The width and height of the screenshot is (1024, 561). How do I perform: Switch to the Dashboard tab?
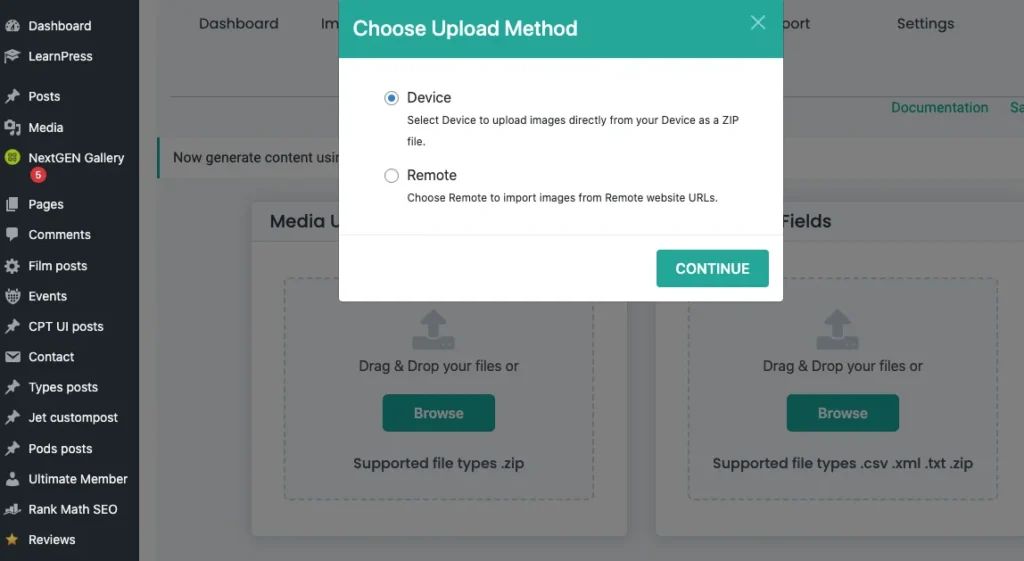[x=238, y=24]
